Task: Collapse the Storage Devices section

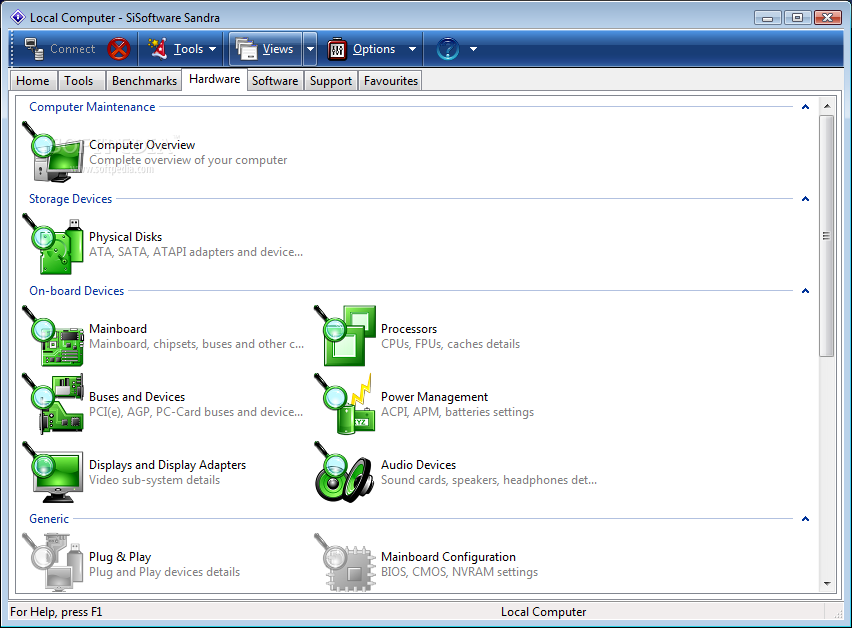Action: [805, 199]
